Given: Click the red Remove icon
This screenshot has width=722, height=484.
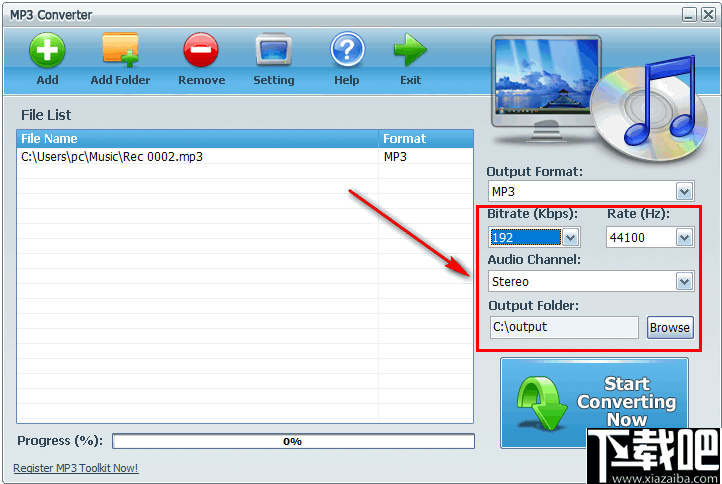Looking at the screenshot, I should tap(201, 50).
